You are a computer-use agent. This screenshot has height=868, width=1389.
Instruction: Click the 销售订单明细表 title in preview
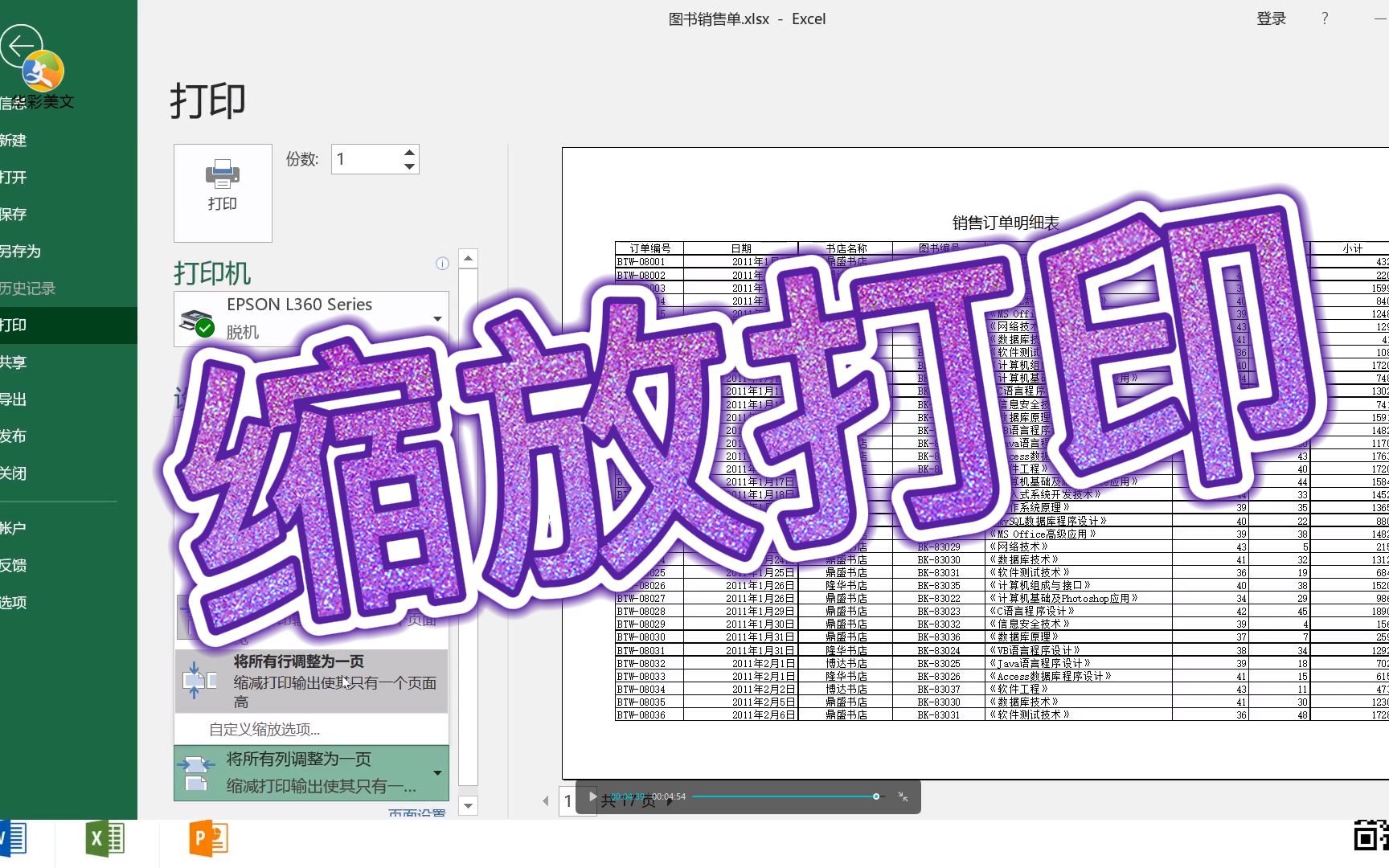[1006, 223]
